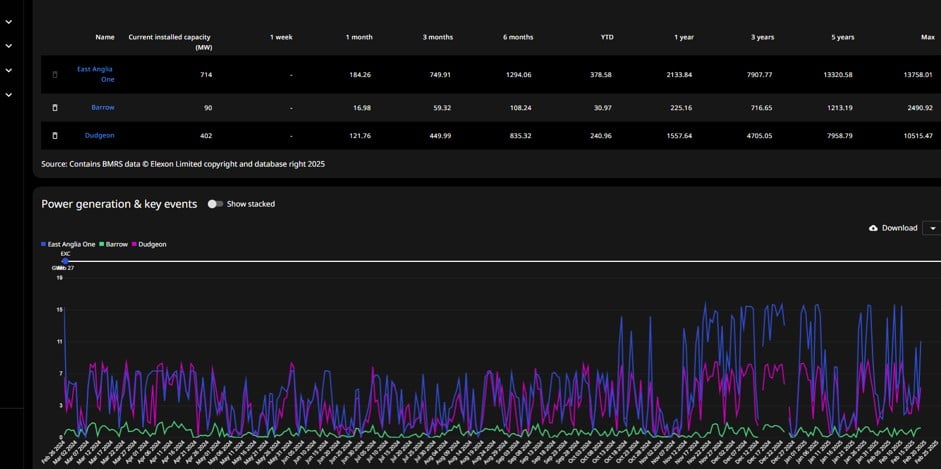The image size is (941, 469).
Task: Remove Dudgeon using its trash icon
Action: [55, 136]
